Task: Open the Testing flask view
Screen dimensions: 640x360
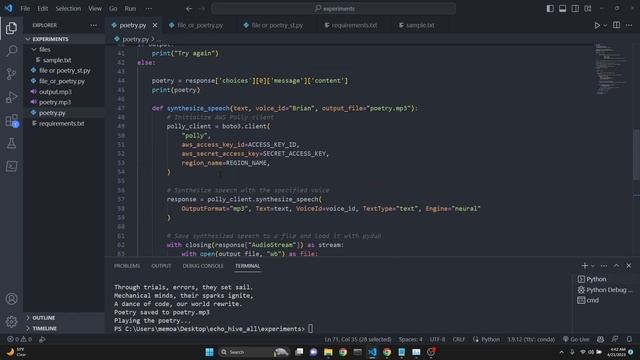Action: pos(11,143)
